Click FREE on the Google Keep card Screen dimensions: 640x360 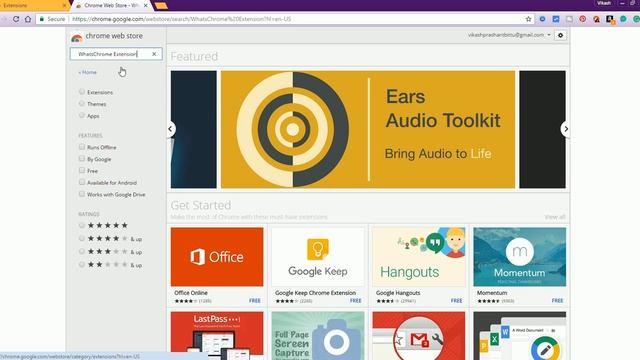tap(356, 301)
